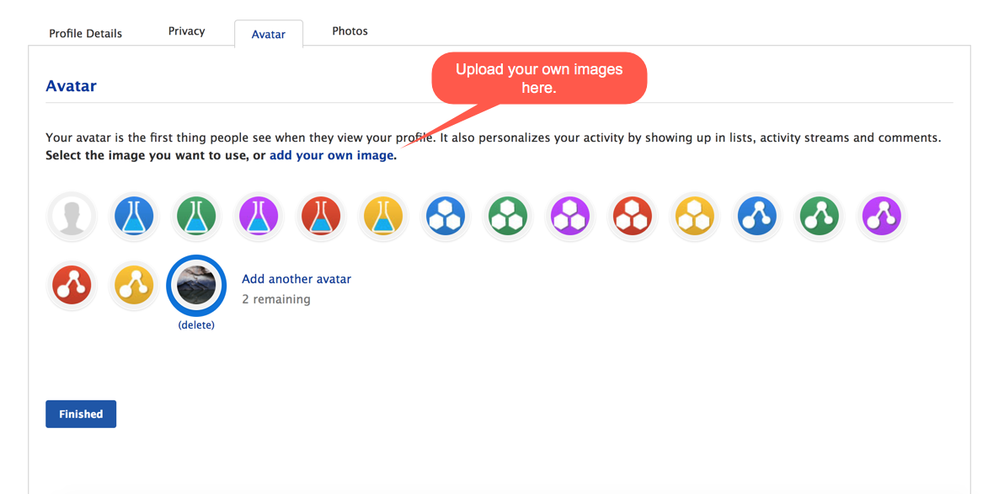Viewport: 999px width, 494px height.
Task: Click the 'add your own image' link
Action: [331, 156]
